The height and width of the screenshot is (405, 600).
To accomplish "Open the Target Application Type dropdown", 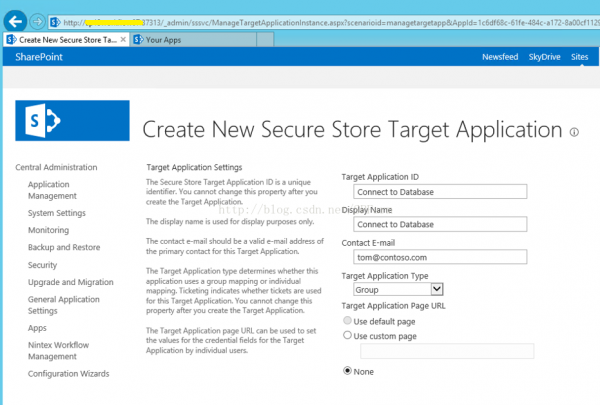I will pyautogui.click(x=398, y=289).
